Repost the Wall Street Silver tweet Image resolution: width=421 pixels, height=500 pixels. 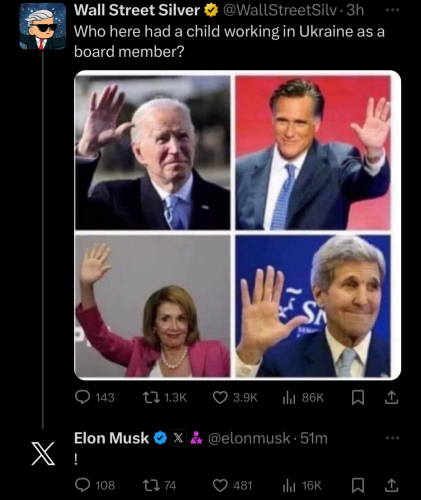point(164,397)
